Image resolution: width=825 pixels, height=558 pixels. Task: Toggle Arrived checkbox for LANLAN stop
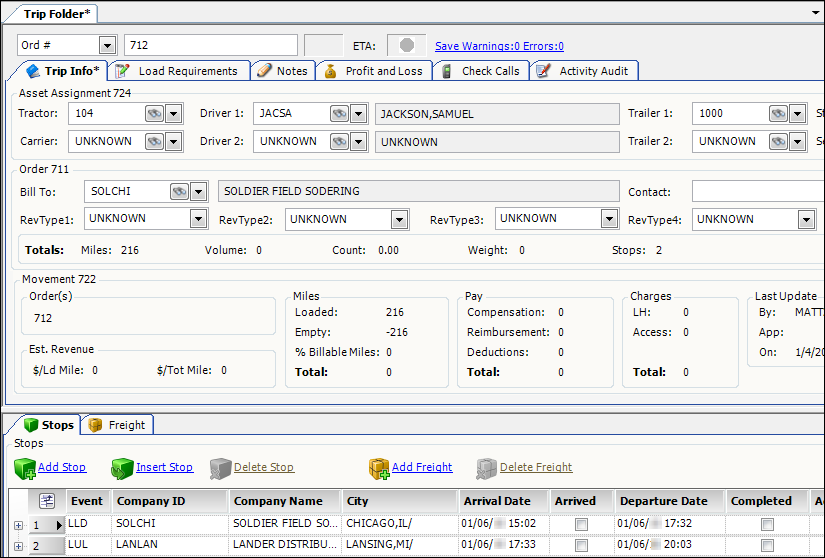[x=581, y=546]
